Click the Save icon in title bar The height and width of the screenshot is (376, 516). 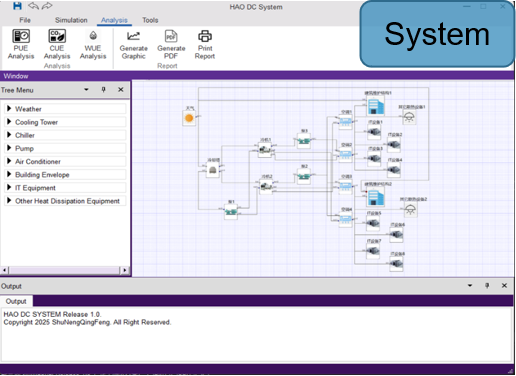coord(17,6)
